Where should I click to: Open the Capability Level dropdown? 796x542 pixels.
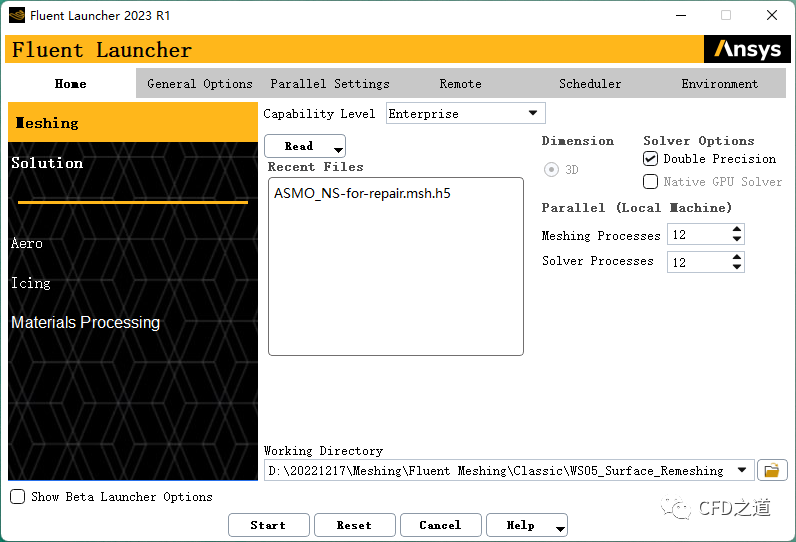coord(532,114)
